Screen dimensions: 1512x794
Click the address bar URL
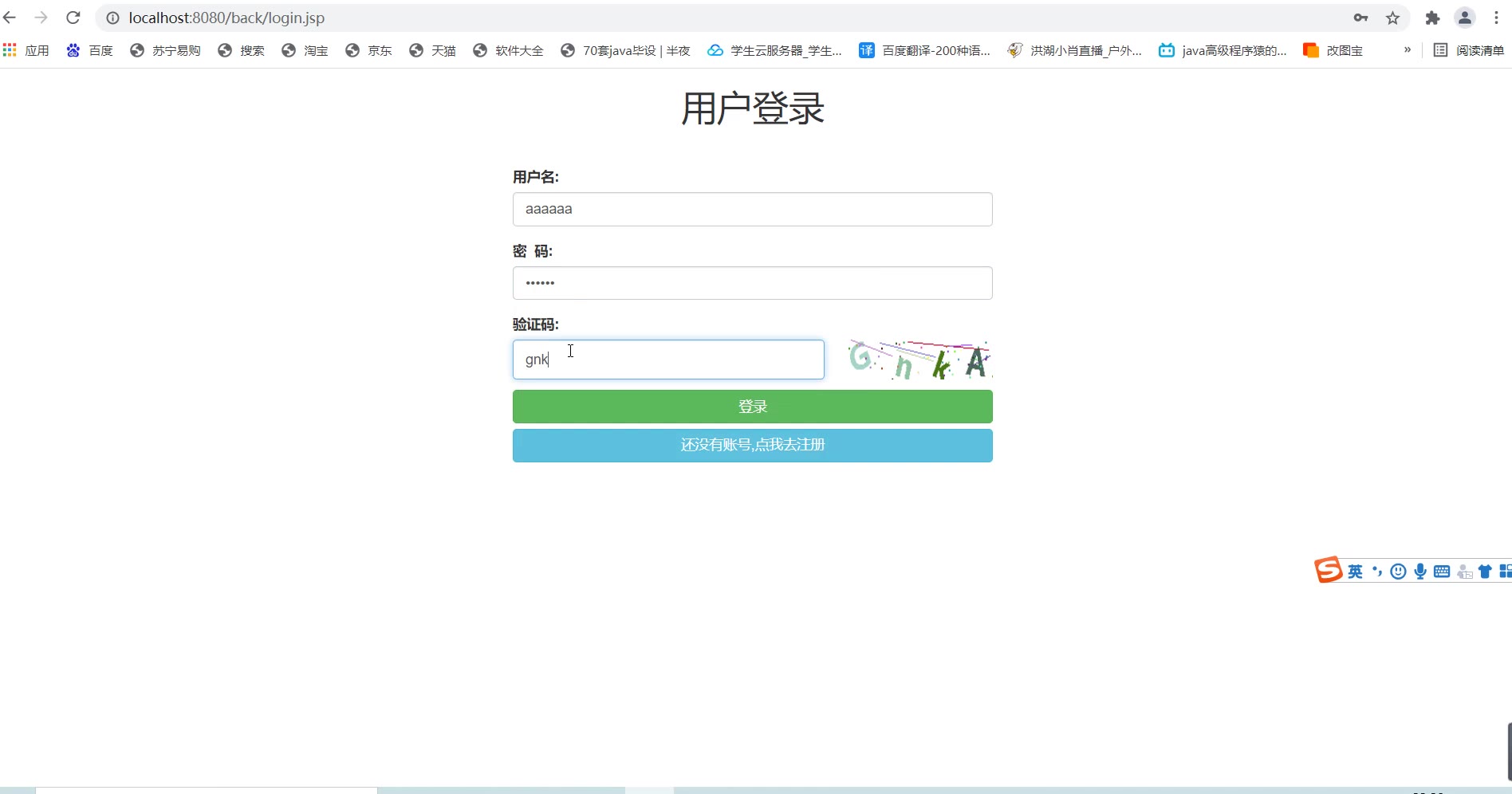(x=226, y=18)
